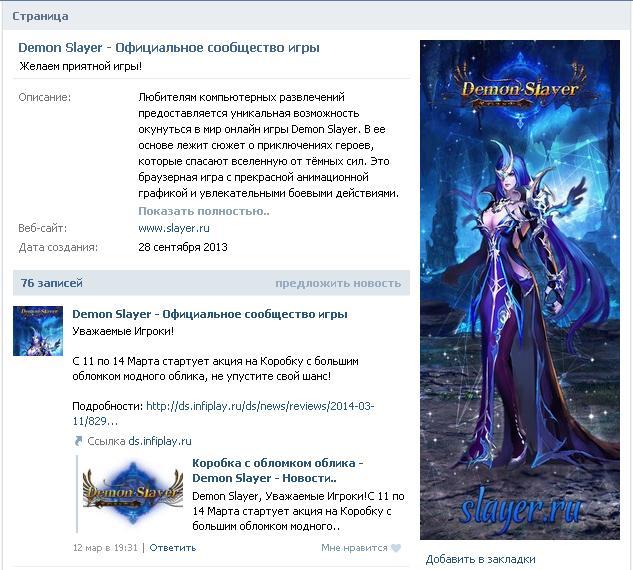Click link preview text starting 'Demon Slayer, Уважаемые Игроки!'

[298, 511]
